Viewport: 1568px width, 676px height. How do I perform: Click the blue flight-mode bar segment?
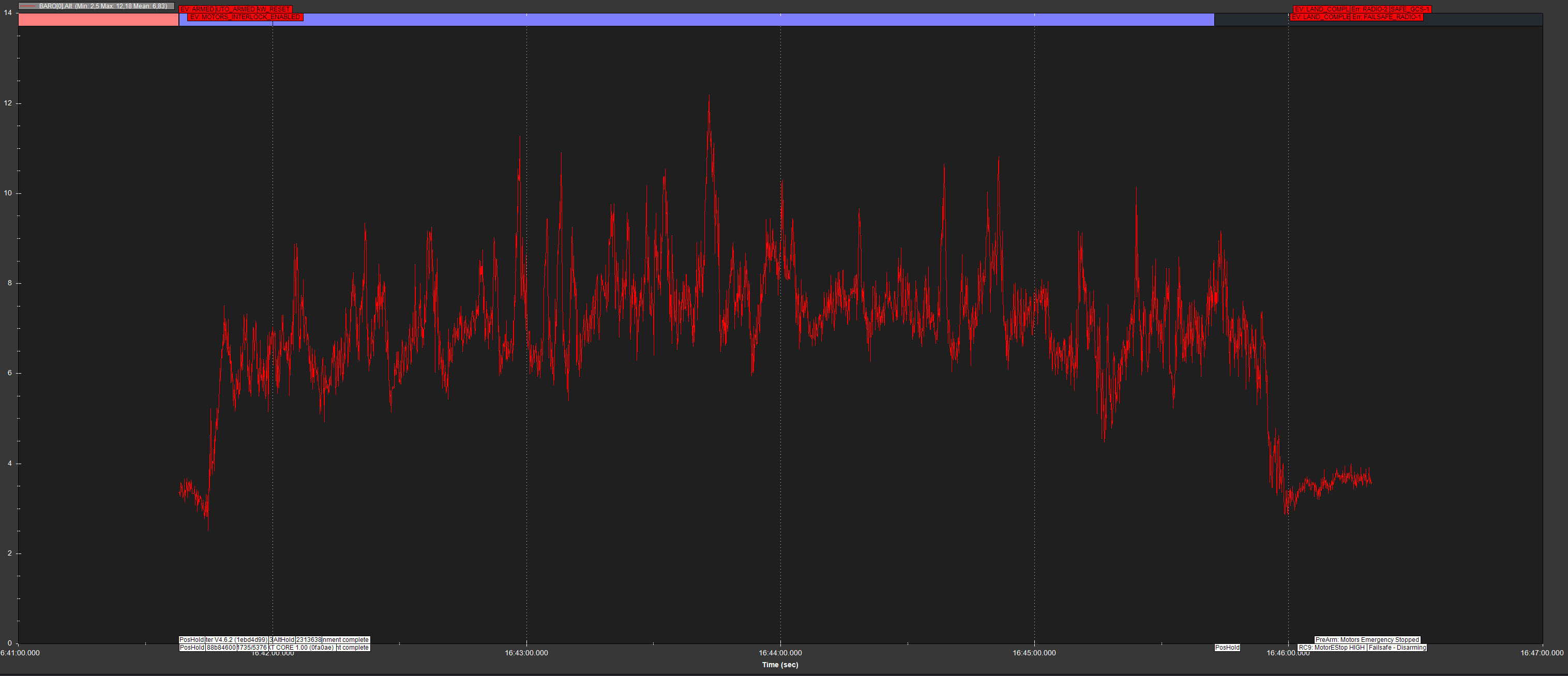coord(697,20)
